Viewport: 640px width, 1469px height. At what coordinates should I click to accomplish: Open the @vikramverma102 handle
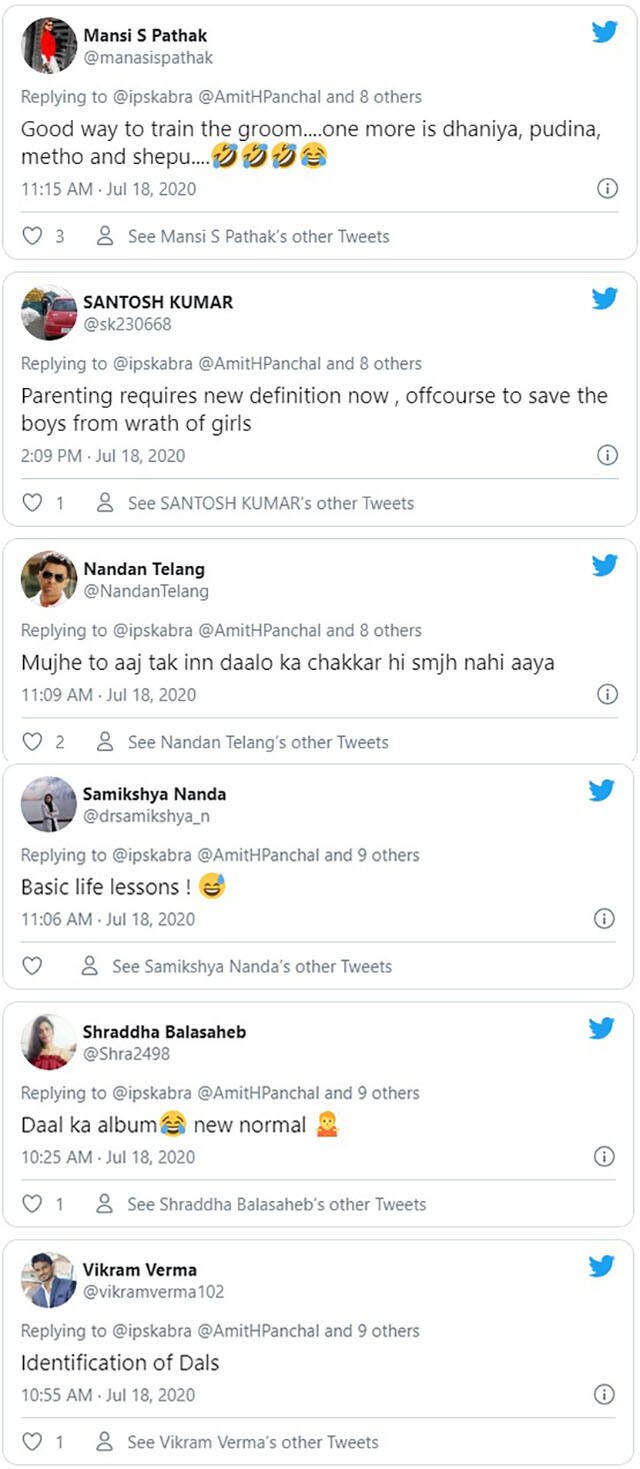(x=153, y=1291)
